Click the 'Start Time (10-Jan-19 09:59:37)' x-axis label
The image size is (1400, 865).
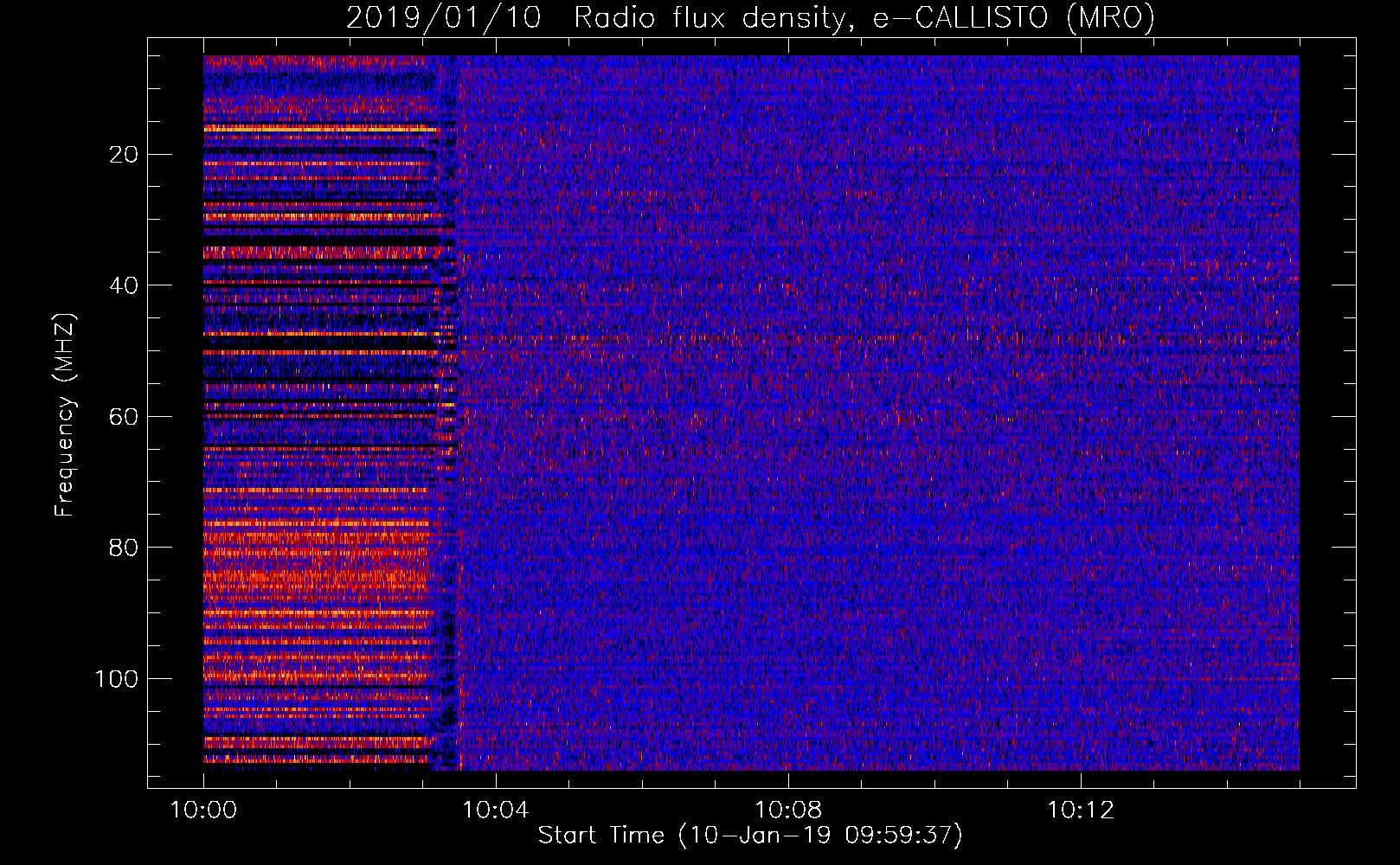pyautogui.click(x=750, y=836)
